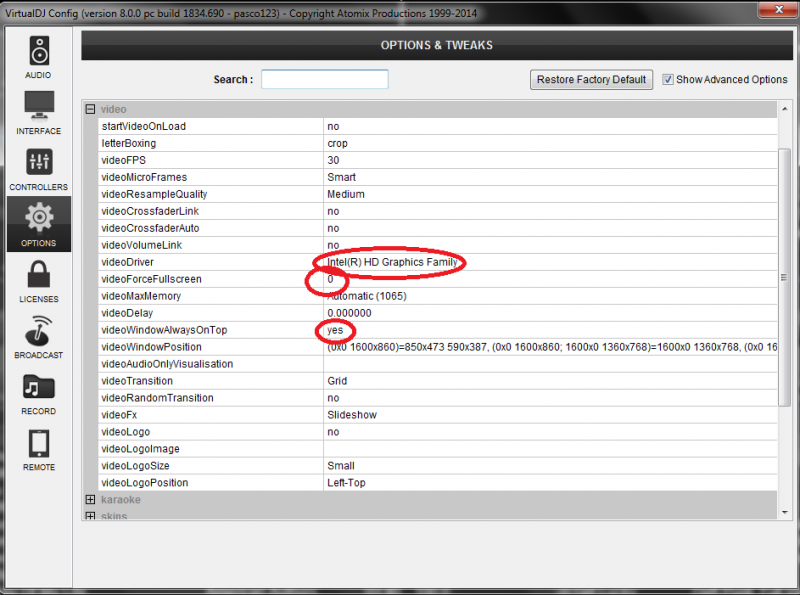Click videoDriver value 'Intel(R) HD Graphics Family'
This screenshot has width=800, height=595.
392,262
